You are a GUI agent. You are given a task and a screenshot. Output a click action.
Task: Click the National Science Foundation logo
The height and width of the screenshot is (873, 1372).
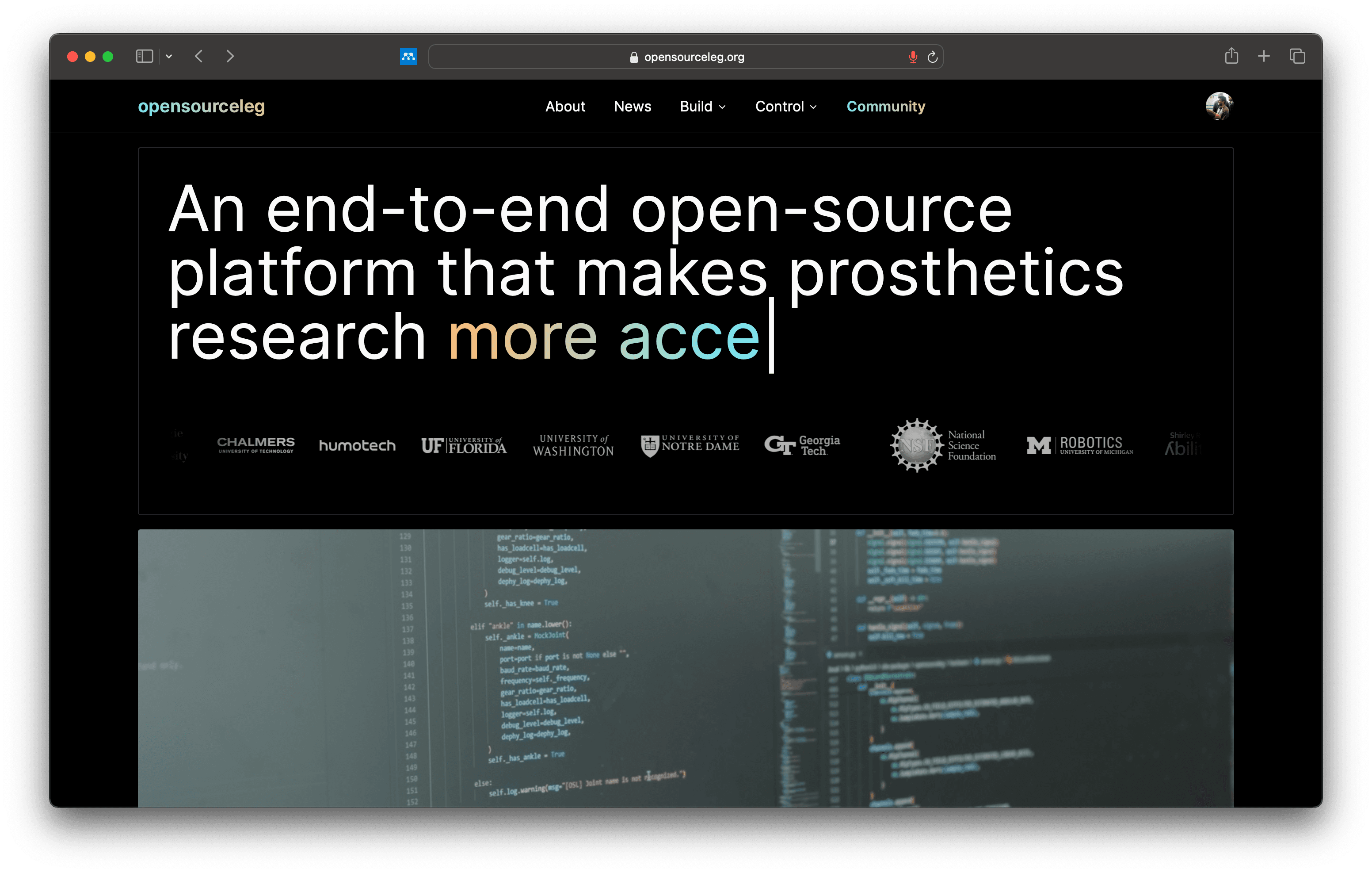point(943,445)
